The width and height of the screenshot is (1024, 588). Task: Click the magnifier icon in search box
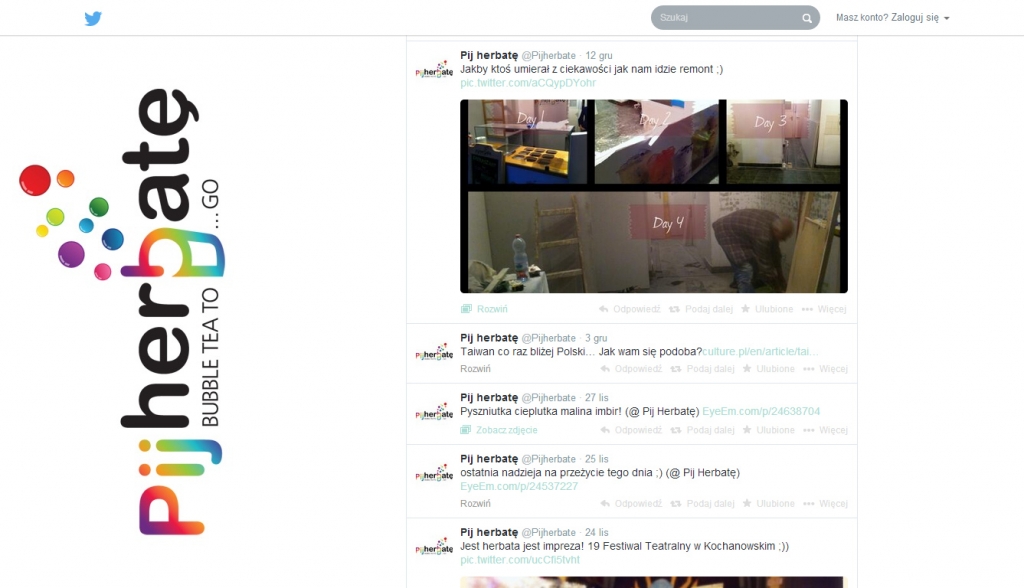(x=806, y=18)
